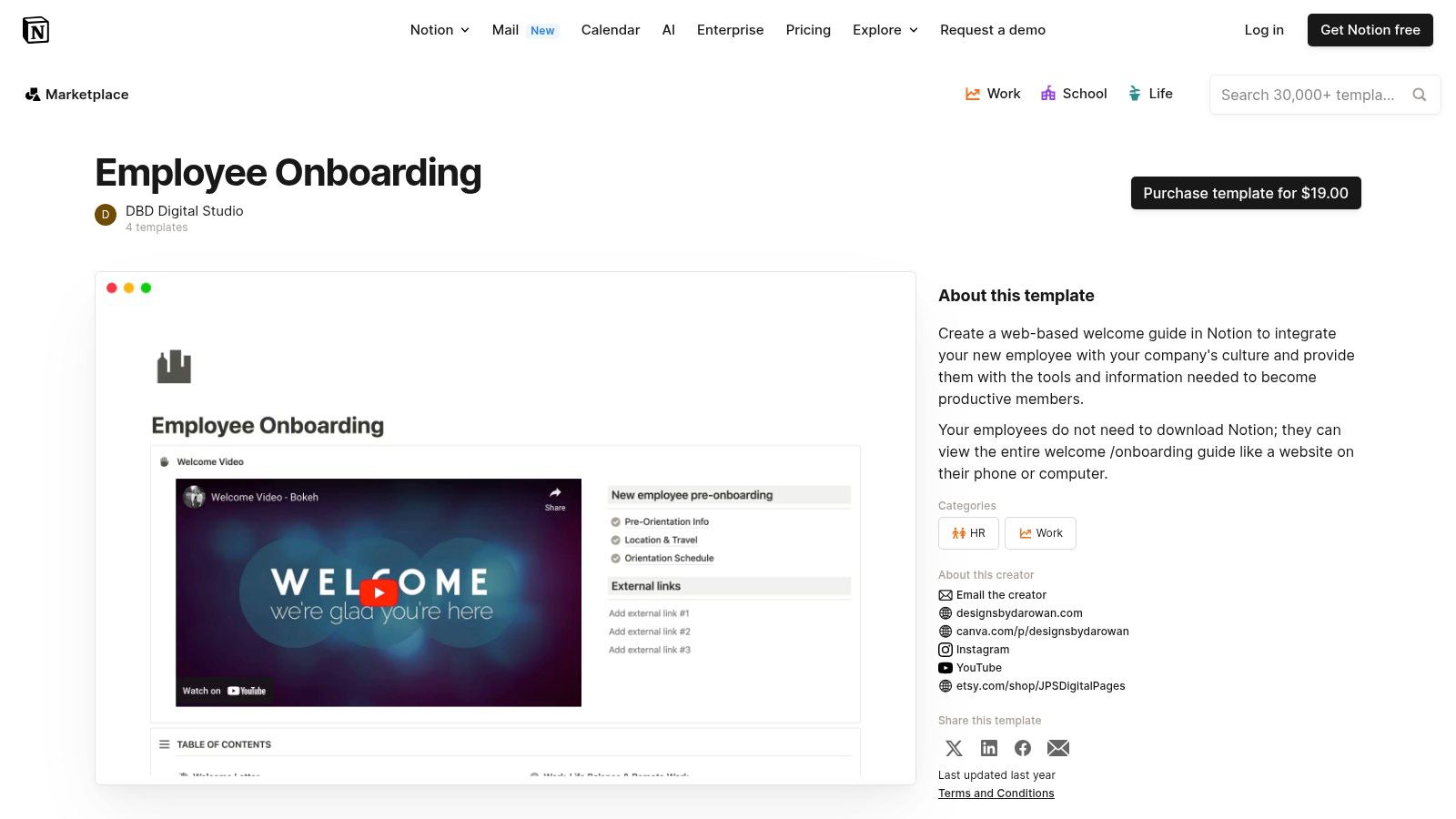The width and height of the screenshot is (1456, 819).
Task: Click Add external link #3
Action: coord(650,650)
